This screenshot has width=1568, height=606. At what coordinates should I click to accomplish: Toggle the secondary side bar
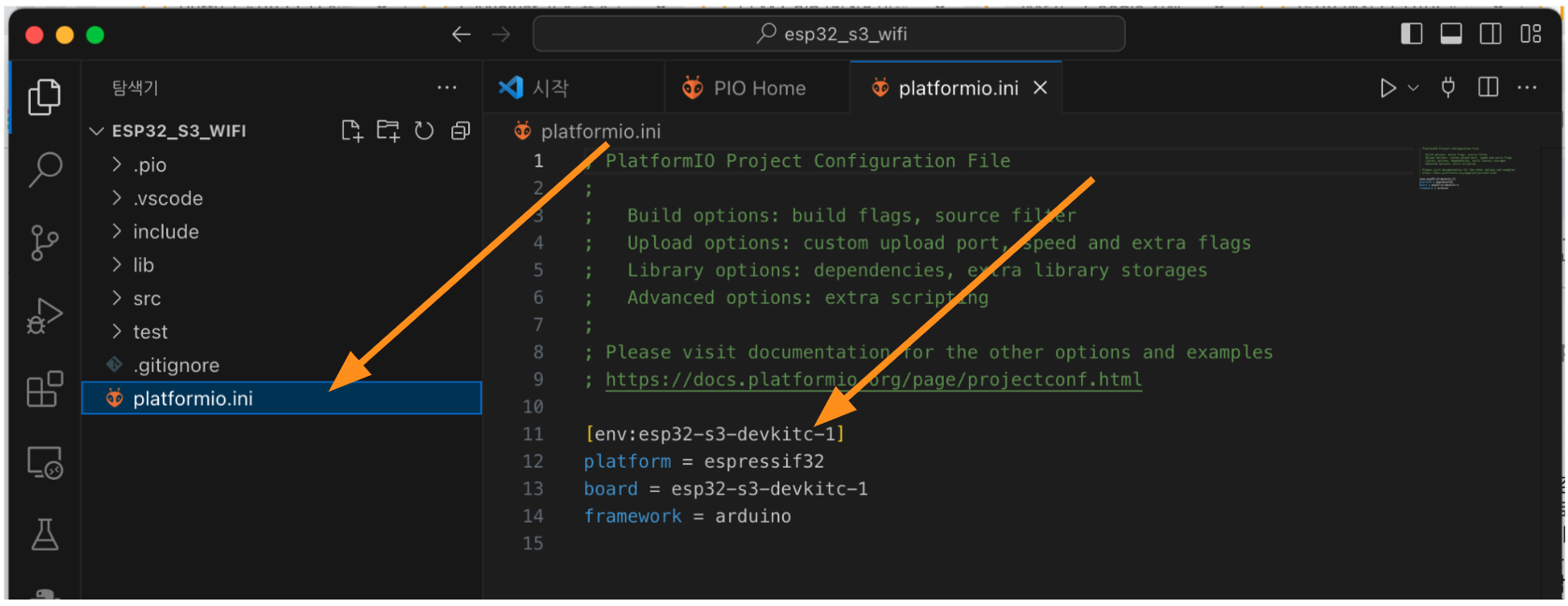(x=1491, y=35)
